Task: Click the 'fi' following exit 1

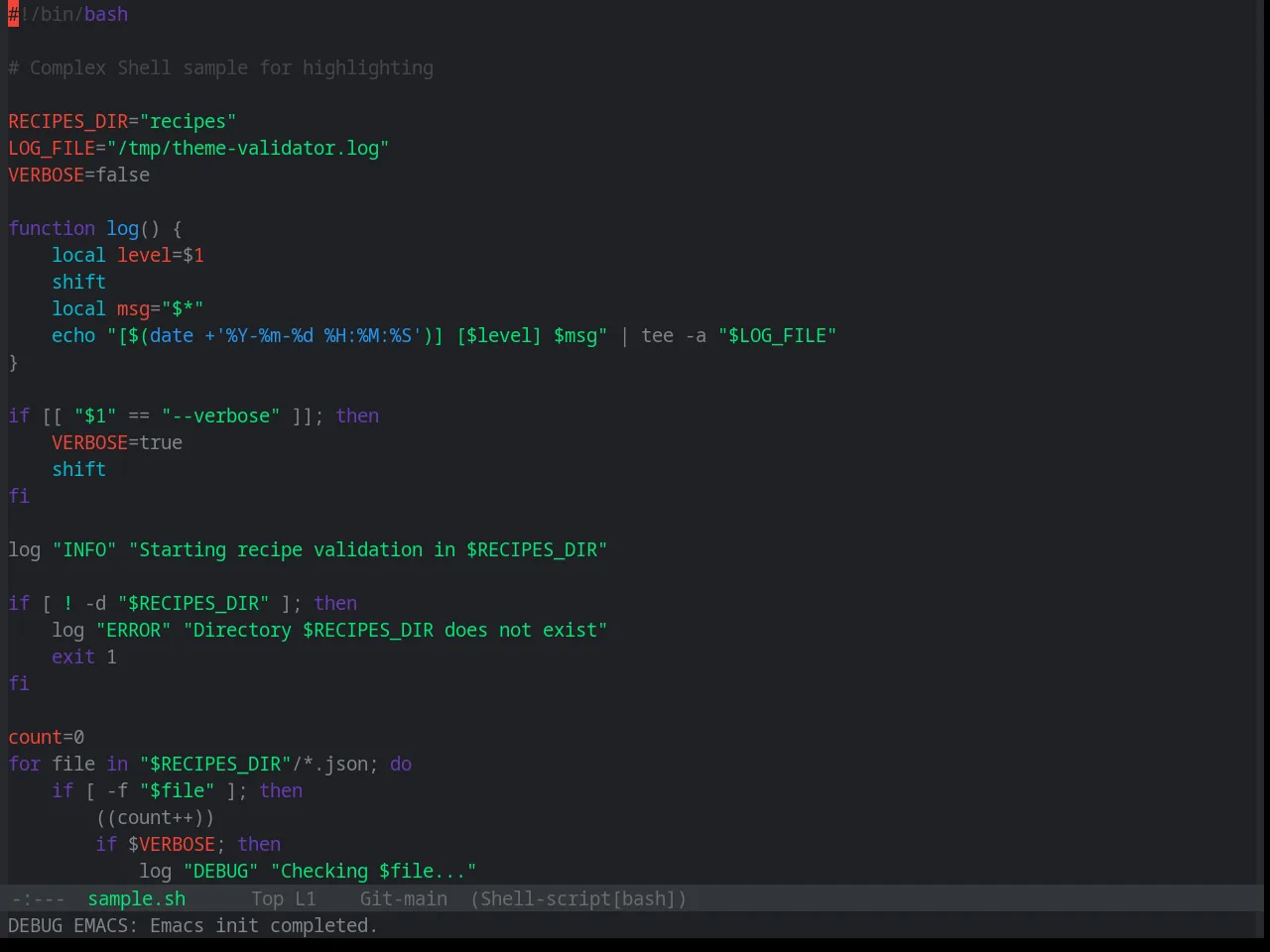Action: coord(19,683)
